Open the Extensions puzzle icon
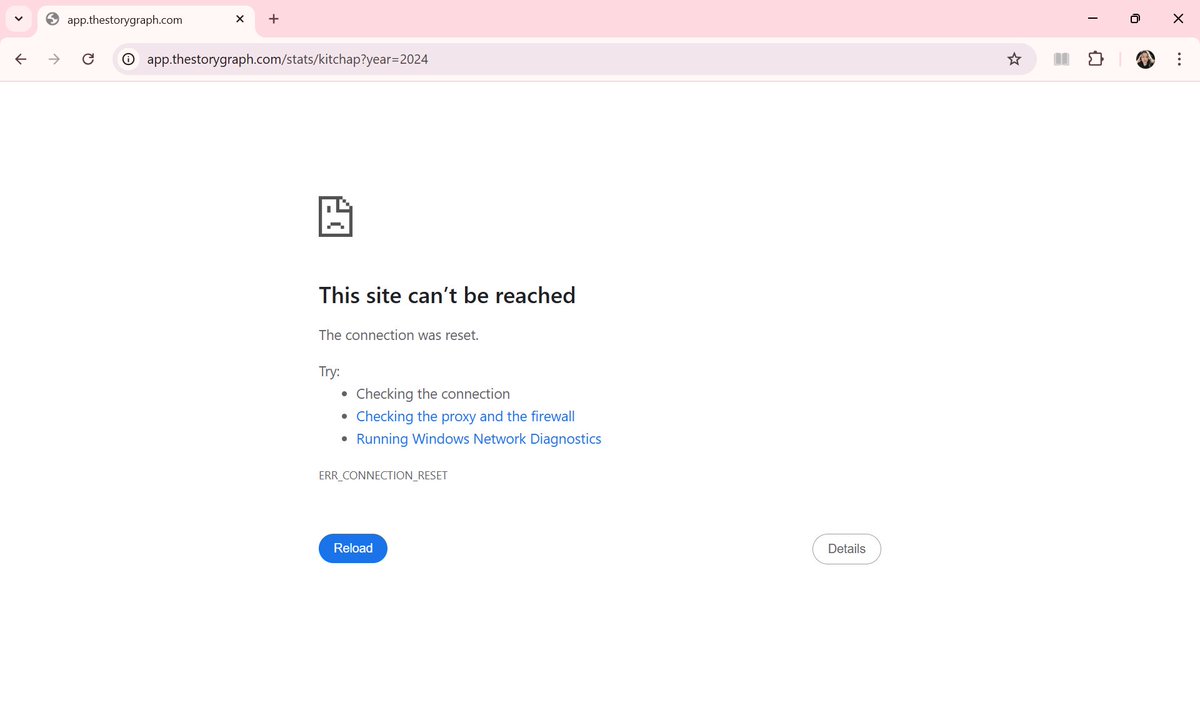The image size is (1200, 705). [1096, 59]
